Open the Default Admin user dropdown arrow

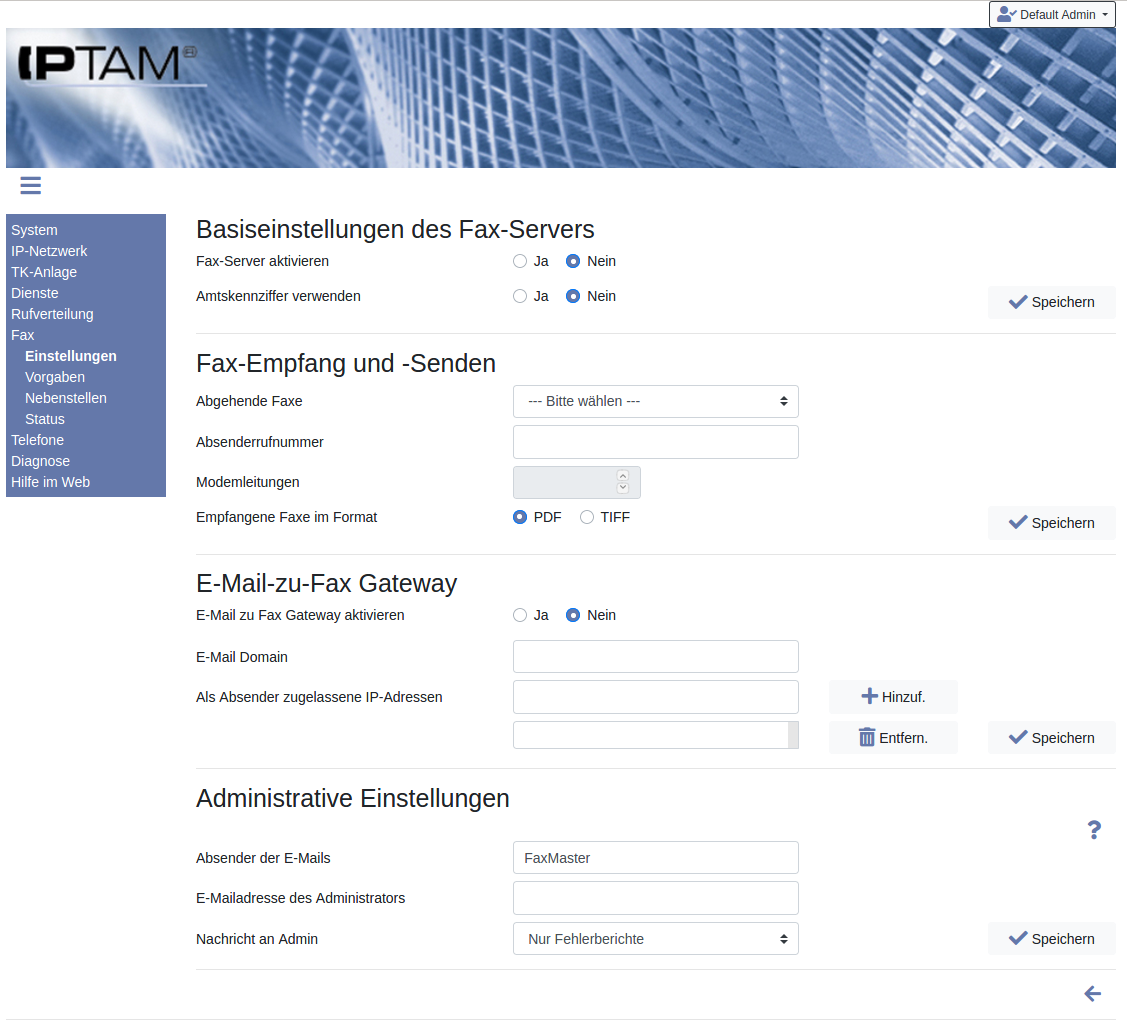pos(1104,15)
